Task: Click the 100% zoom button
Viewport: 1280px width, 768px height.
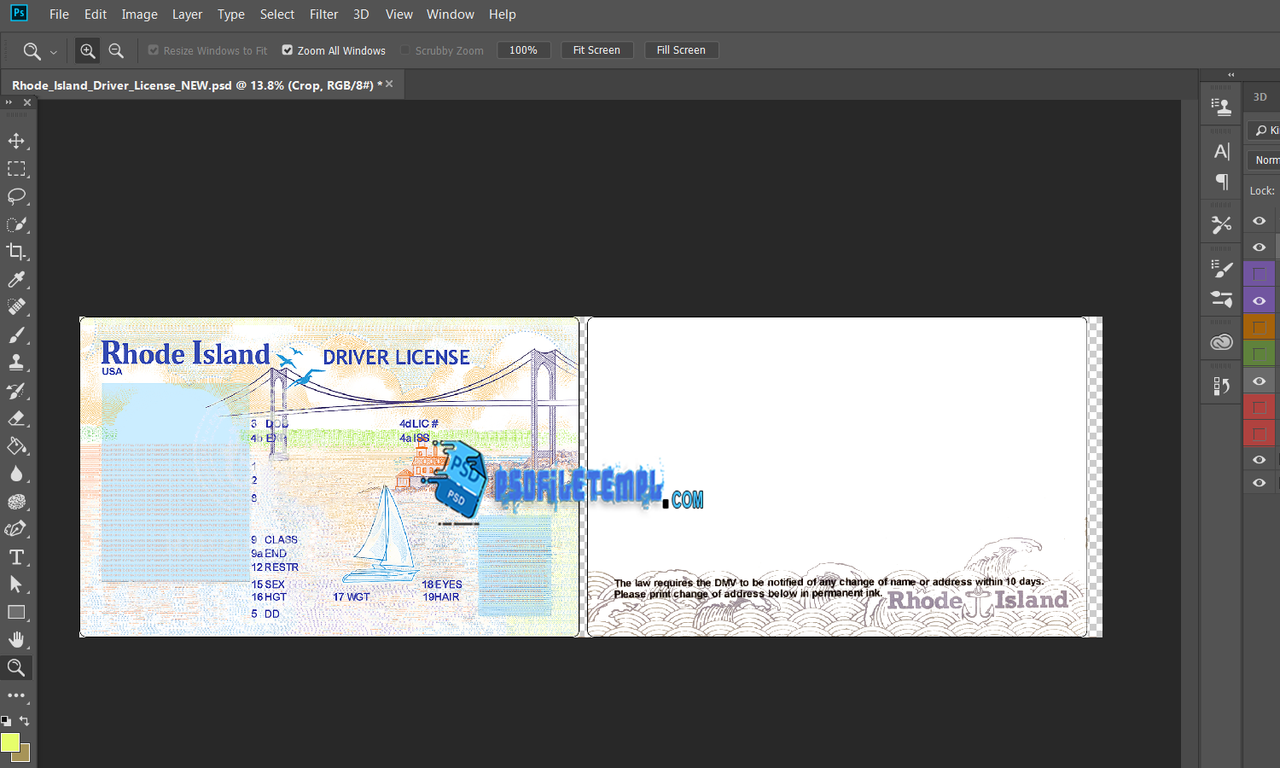Action: 524,50
